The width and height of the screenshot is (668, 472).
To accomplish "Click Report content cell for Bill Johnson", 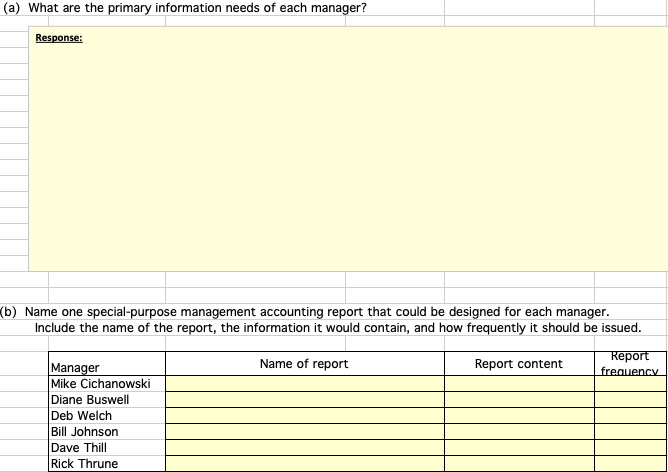I will [x=519, y=432].
